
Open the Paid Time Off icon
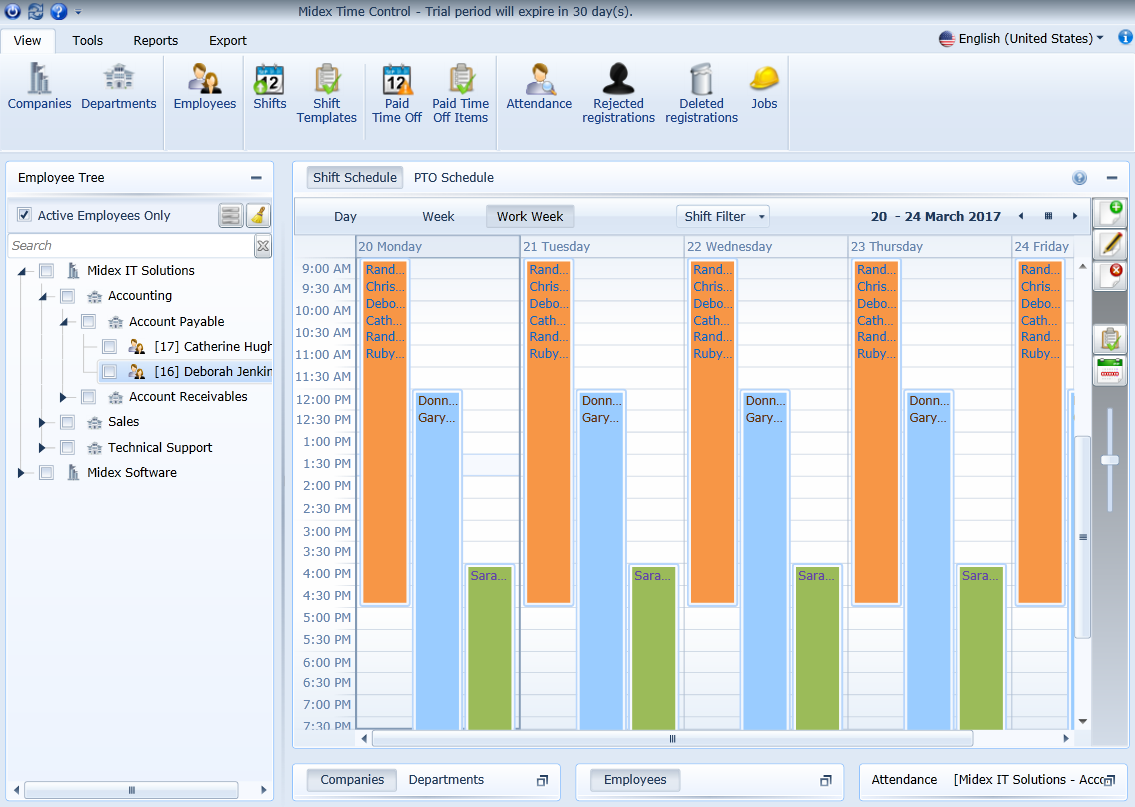396,90
